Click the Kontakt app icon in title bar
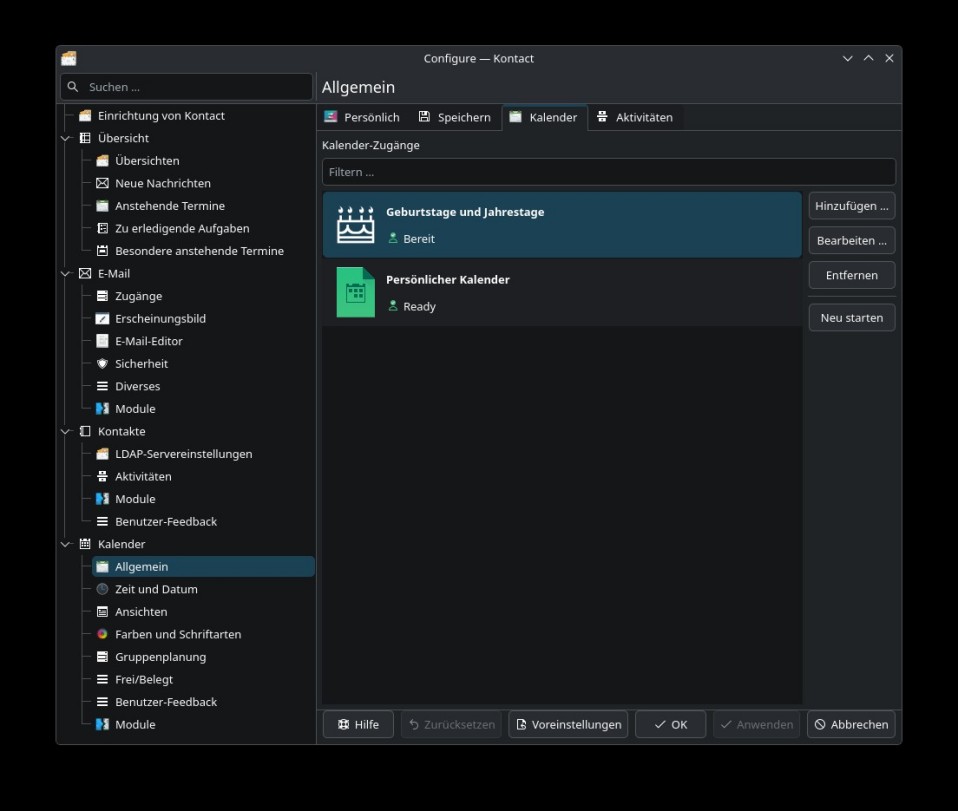The width and height of the screenshot is (958, 811). pyautogui.click(x=69, y=58)
